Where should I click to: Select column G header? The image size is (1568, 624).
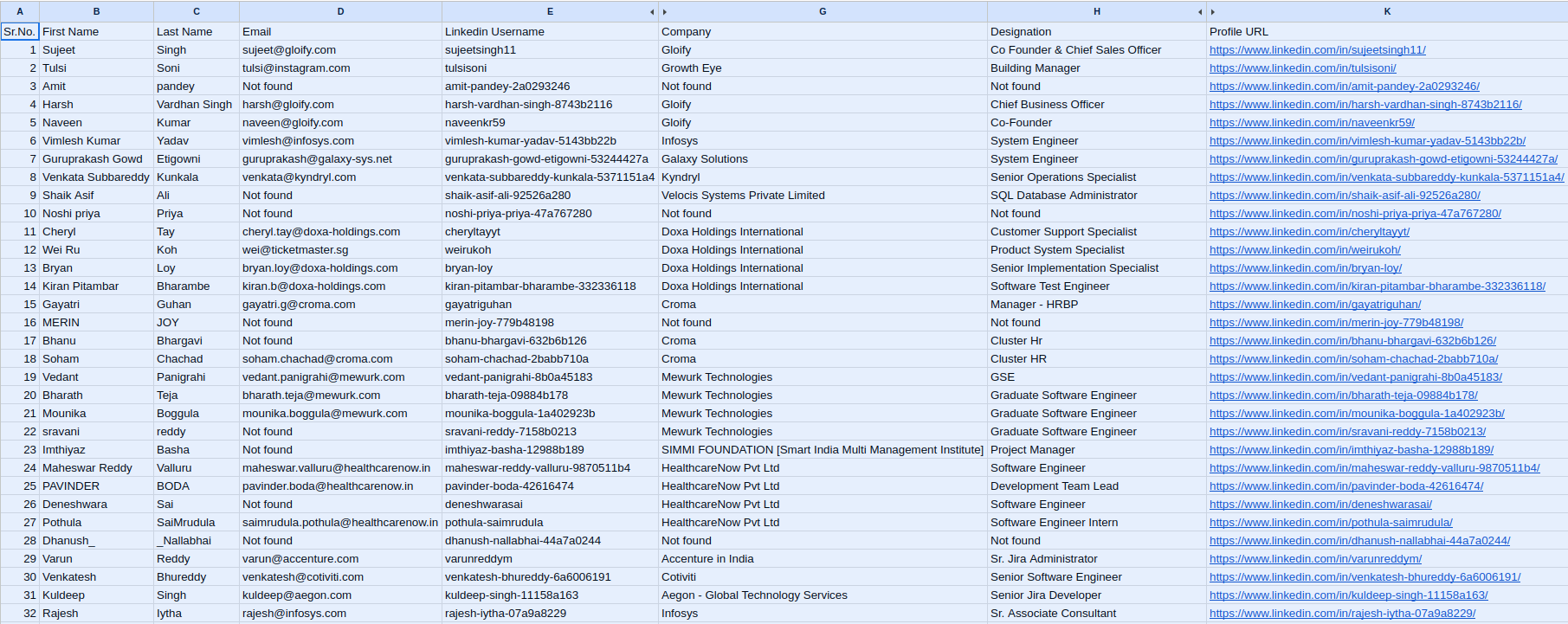click(x=823, y=11)
